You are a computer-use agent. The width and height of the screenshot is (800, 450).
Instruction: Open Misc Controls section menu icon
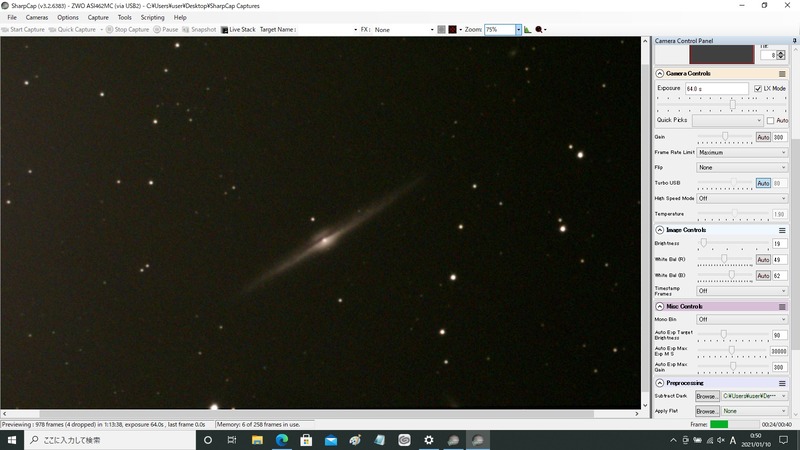[x=782, y=307]
